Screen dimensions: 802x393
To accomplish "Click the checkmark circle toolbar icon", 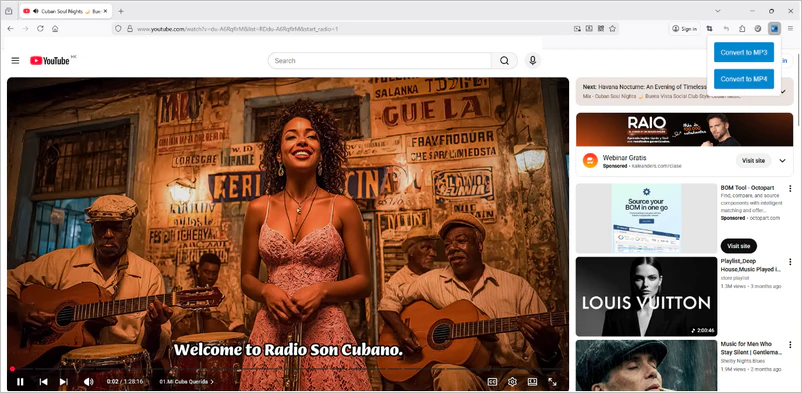I will point(758,29).
